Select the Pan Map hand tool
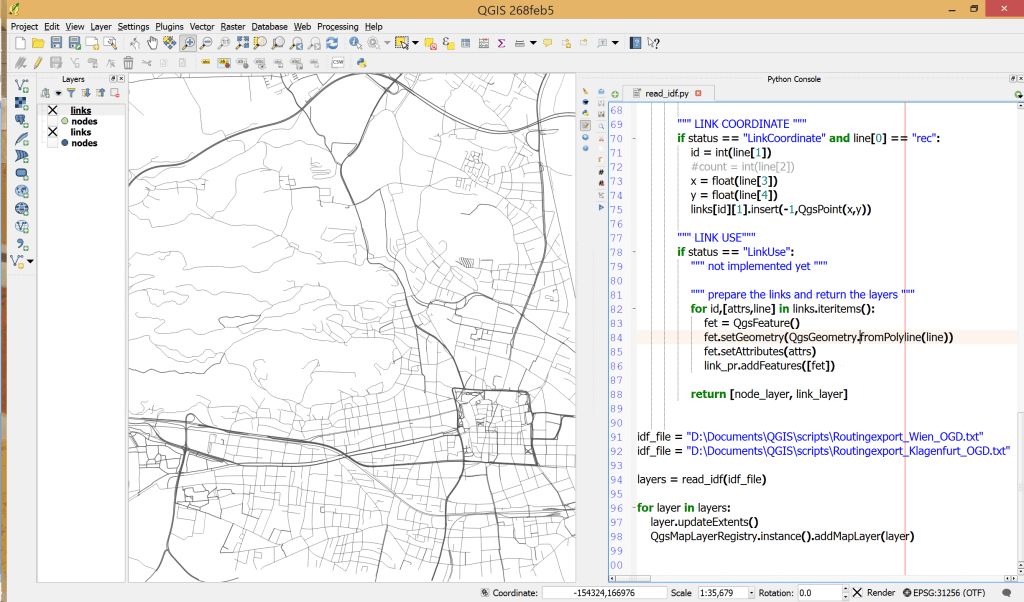The width and height of the screenshot is (1024, 602). pyautogui.click(x=153, y=43)
